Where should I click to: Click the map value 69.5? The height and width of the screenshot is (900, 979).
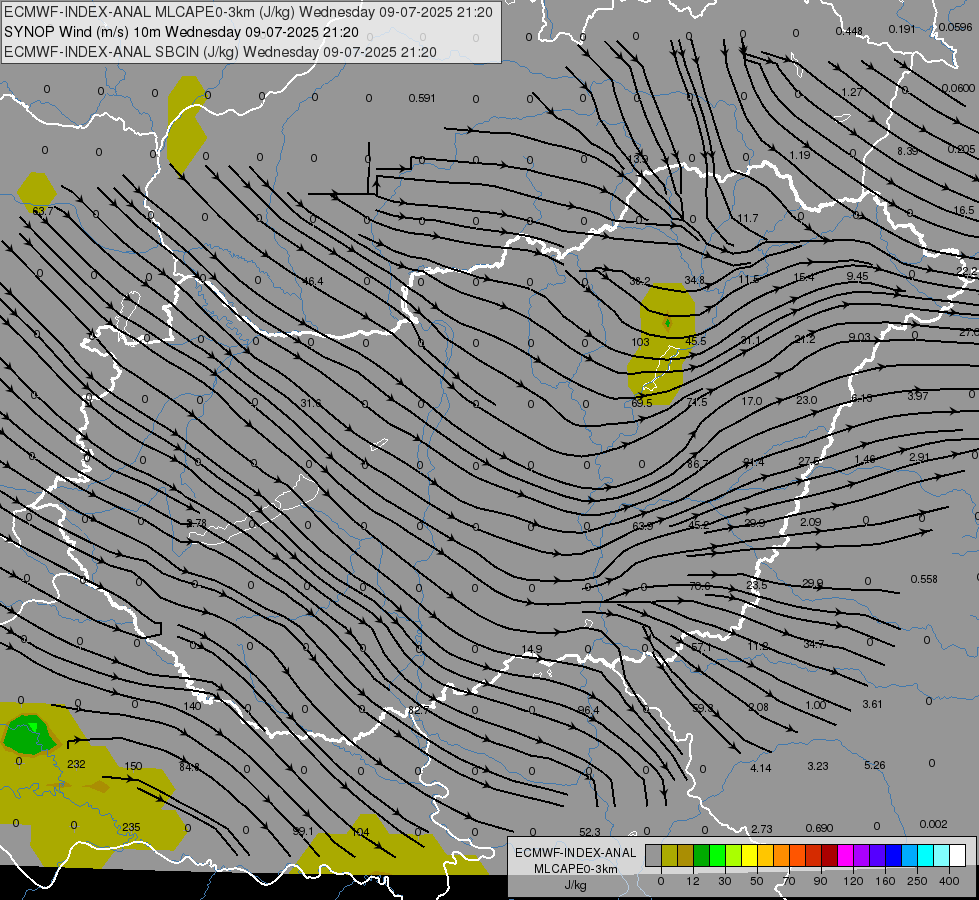642,403
